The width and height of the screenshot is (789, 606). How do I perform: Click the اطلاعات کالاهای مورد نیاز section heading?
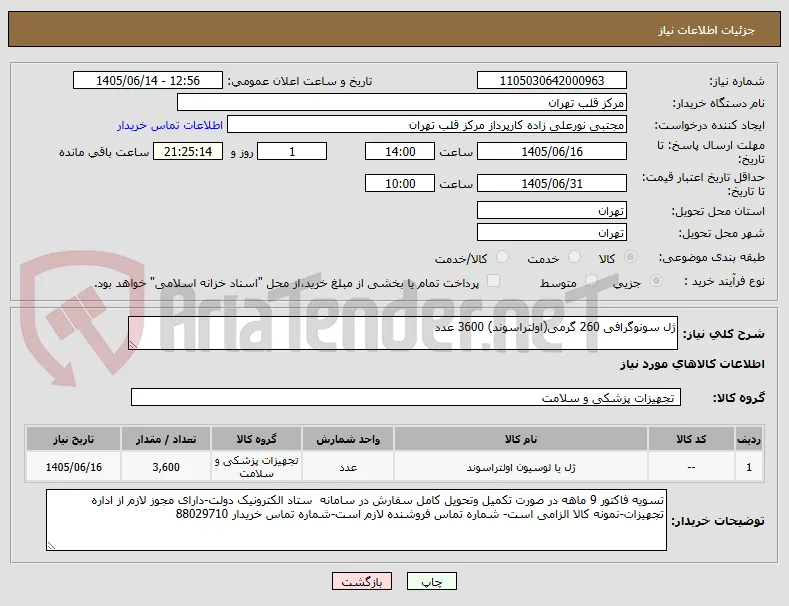click(x=692, y=364)
